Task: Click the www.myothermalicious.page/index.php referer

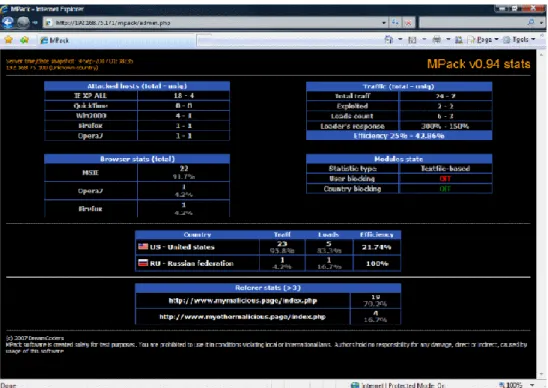Action: click(x=243, y=317)
